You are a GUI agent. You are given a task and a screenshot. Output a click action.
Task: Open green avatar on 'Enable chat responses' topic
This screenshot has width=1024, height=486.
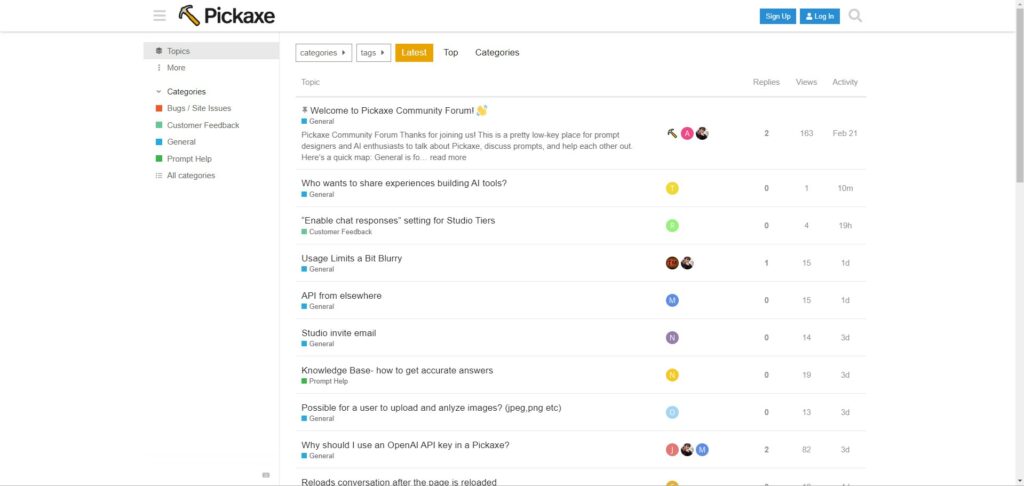672,225
